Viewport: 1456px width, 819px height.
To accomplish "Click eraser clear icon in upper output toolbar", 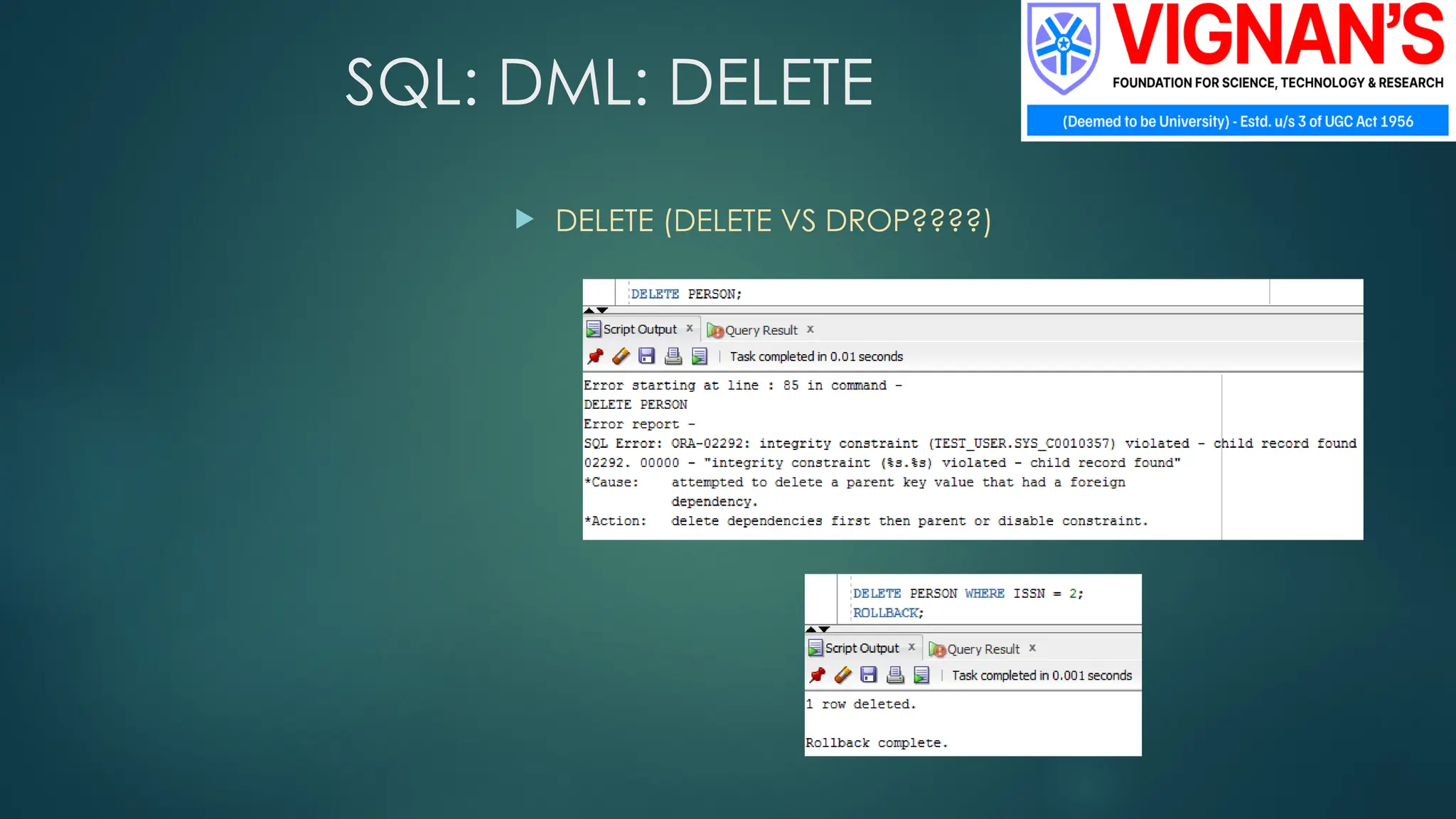I will [621, 356].
